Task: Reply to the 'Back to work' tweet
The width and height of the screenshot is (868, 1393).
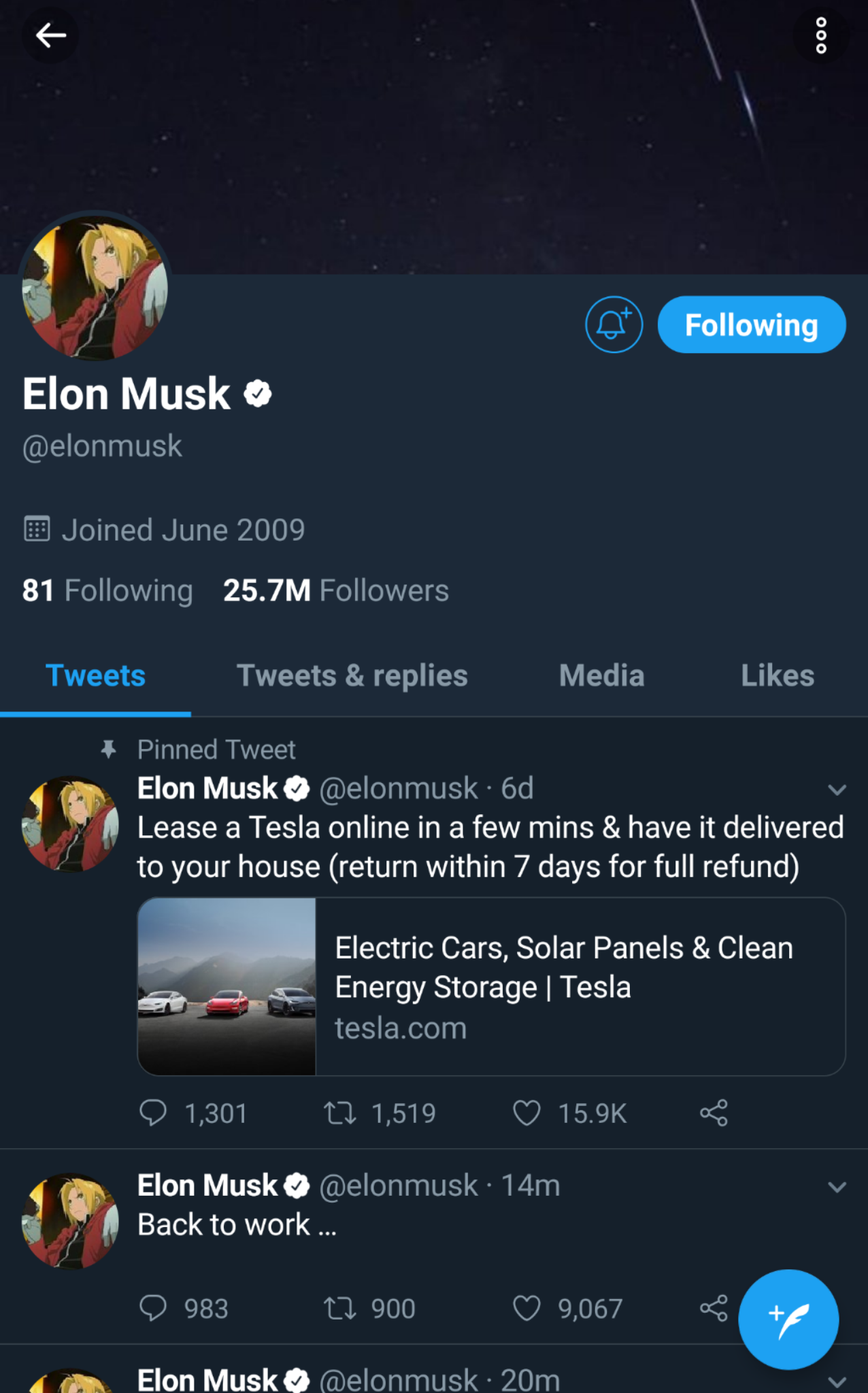Action: 153,1308
